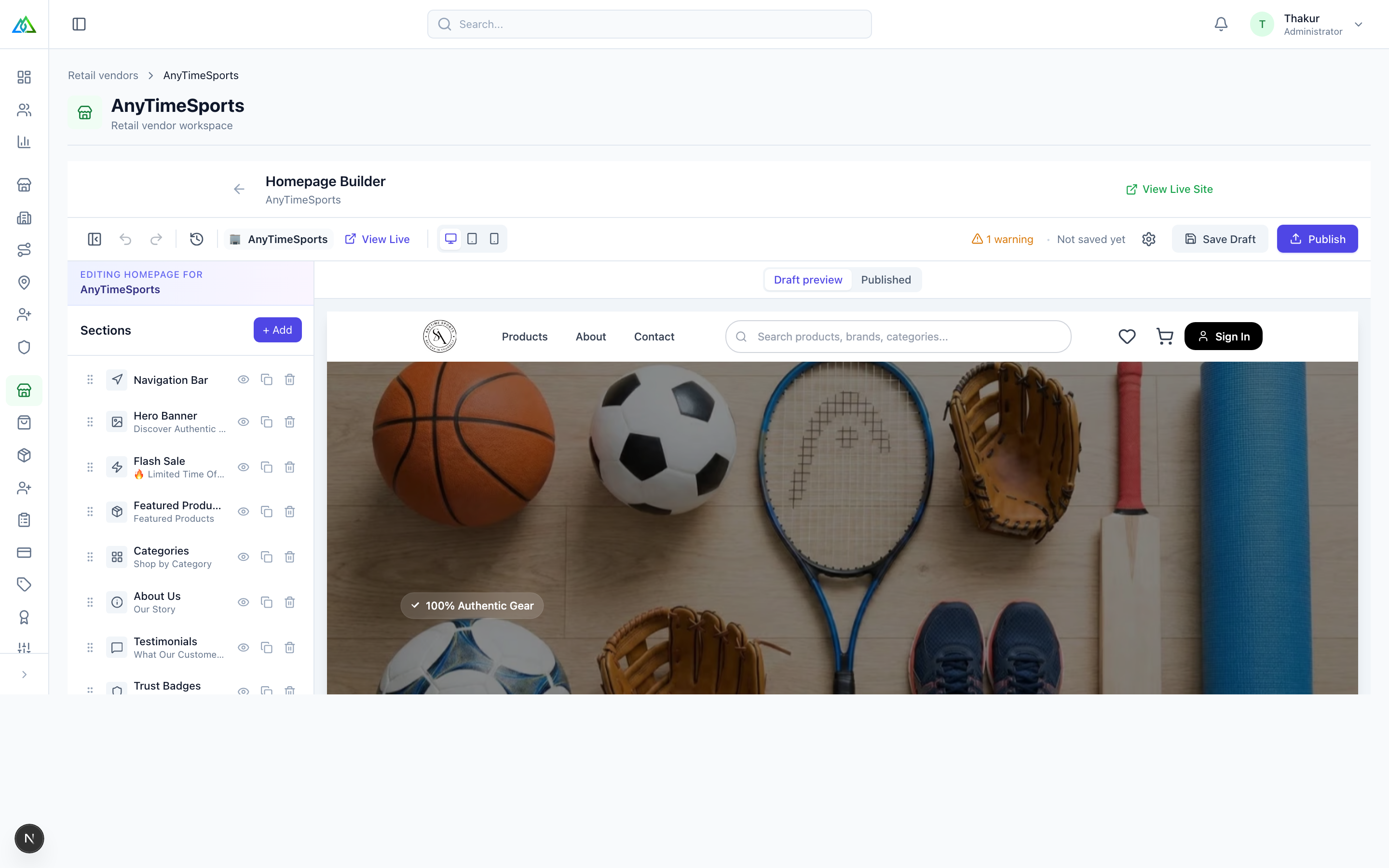Delete the Testimonials section
The height and width of the screenshot is (868, 1389).
[x=290, y=648]
